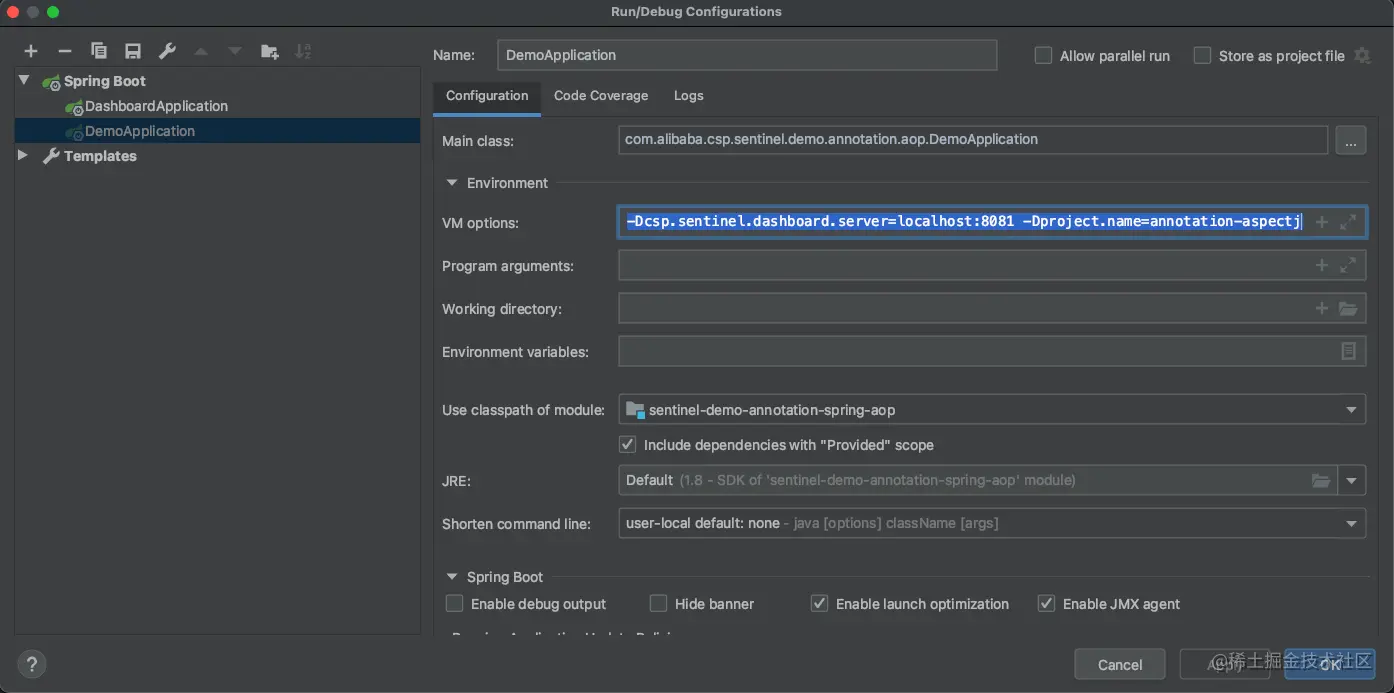Open the environment variables editor icon

click(1348, 351)
